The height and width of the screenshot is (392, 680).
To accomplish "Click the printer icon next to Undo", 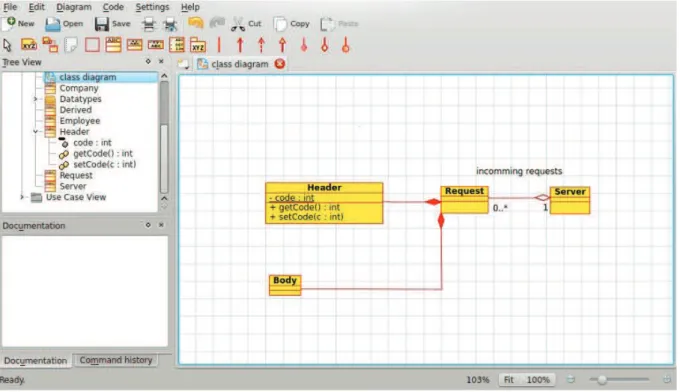I will coord(170,24).
